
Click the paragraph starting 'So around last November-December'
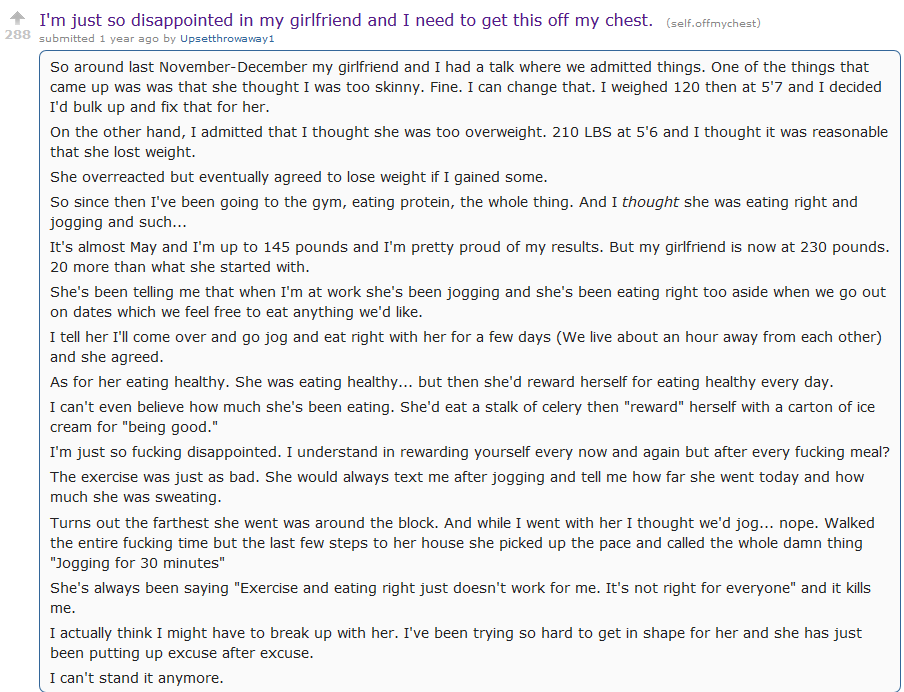466,87
